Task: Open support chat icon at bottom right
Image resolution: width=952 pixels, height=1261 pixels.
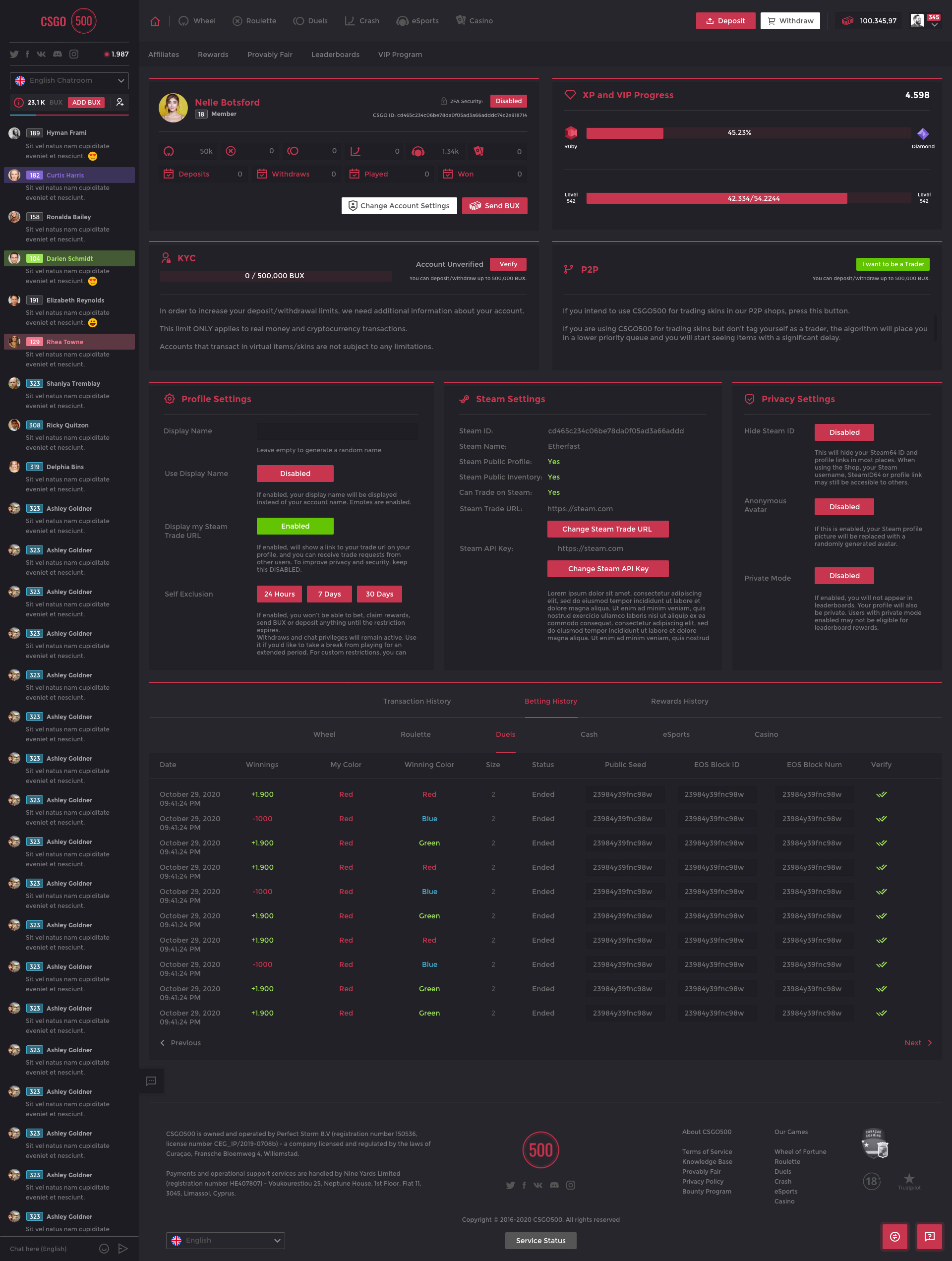Action: pos(929,1237)
